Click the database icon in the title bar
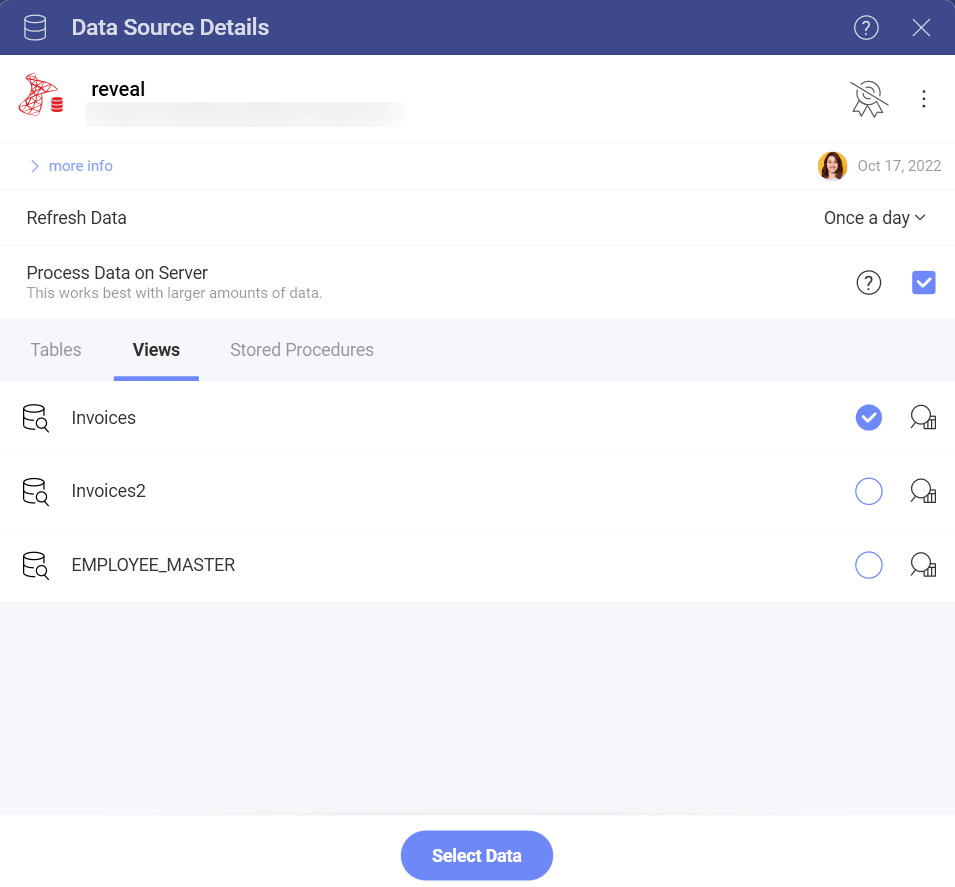The image size is (955, 887). point(34,27)
